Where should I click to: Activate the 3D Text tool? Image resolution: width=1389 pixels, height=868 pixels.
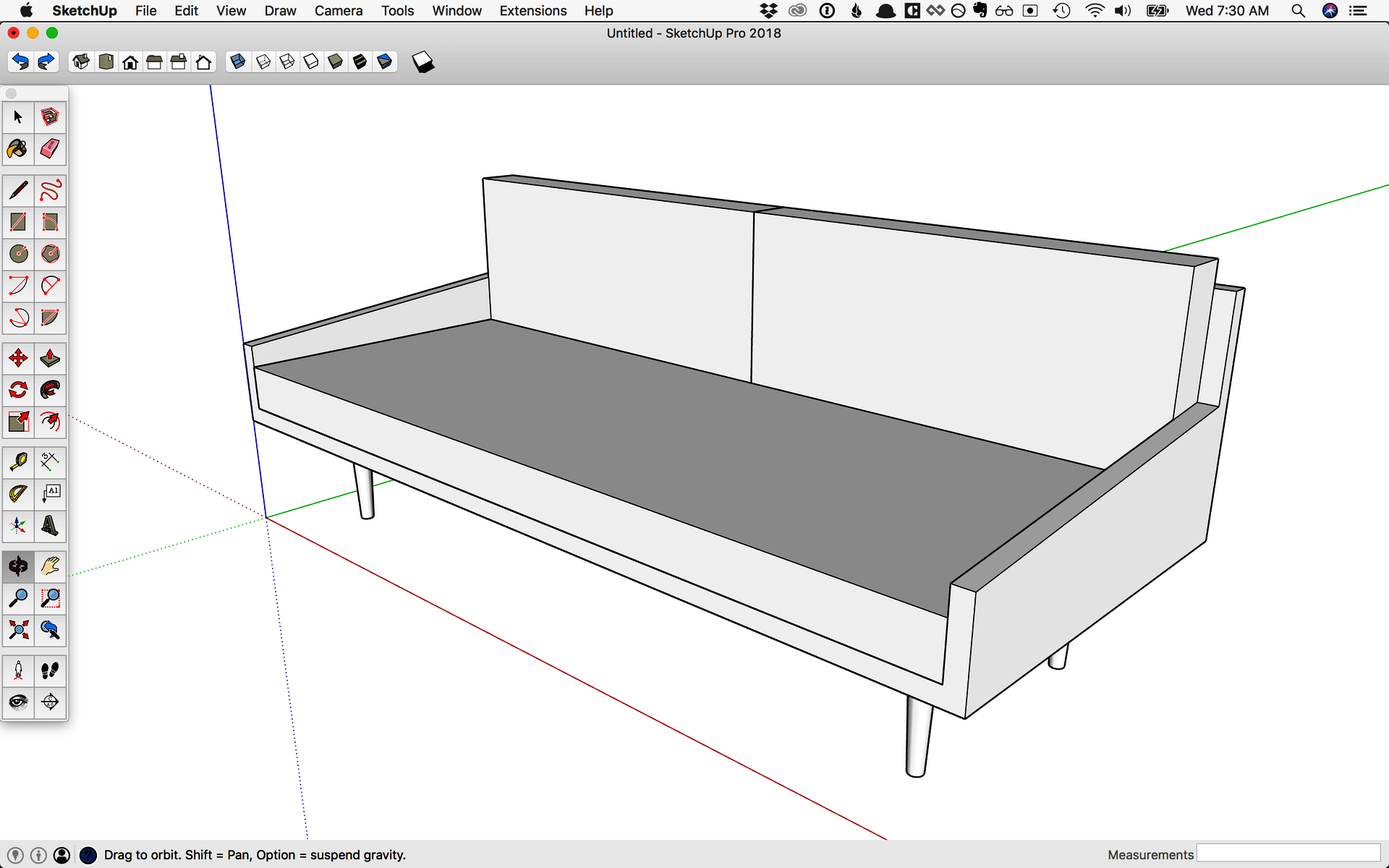pos(50,526)
